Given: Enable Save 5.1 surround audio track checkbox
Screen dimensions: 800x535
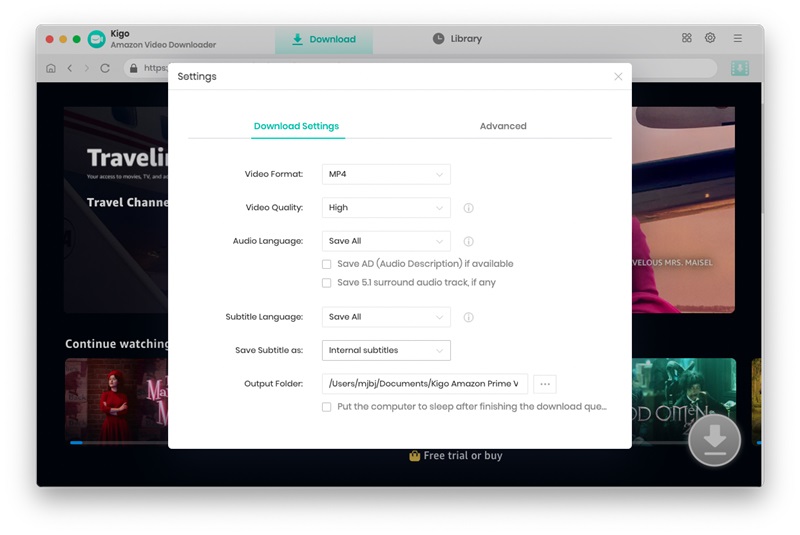Looking at the screenshot, I should pyautogui.click(x=326, y=283).
